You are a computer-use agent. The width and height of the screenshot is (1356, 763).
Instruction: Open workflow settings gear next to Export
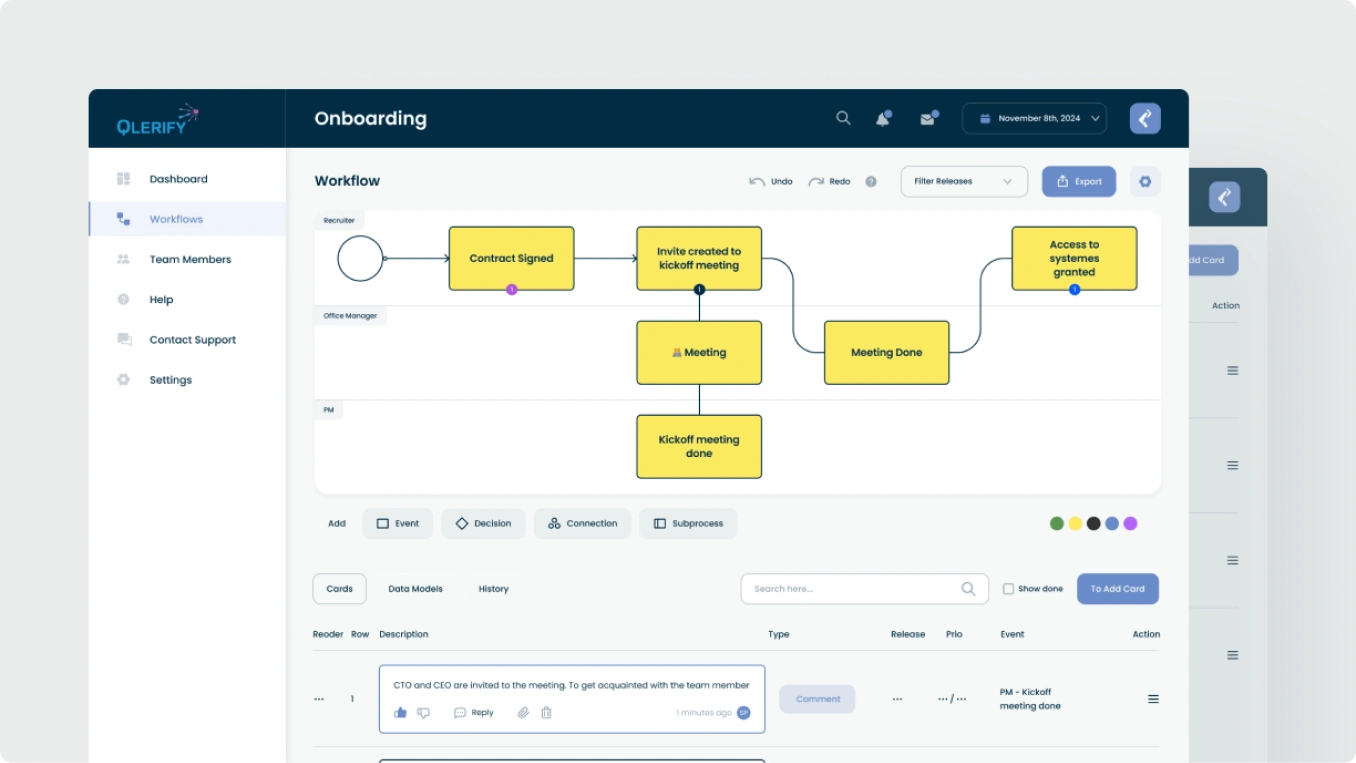[x=1145, y=182]
